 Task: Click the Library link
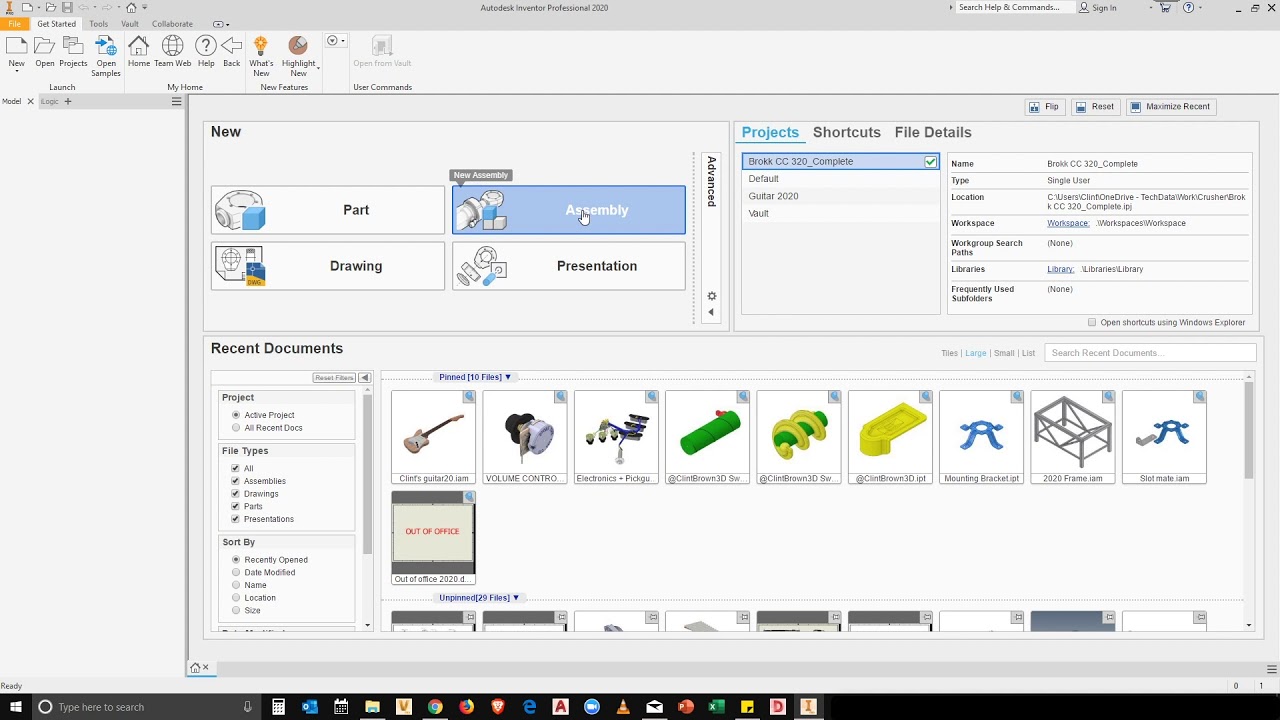[x=1061, y=269]
